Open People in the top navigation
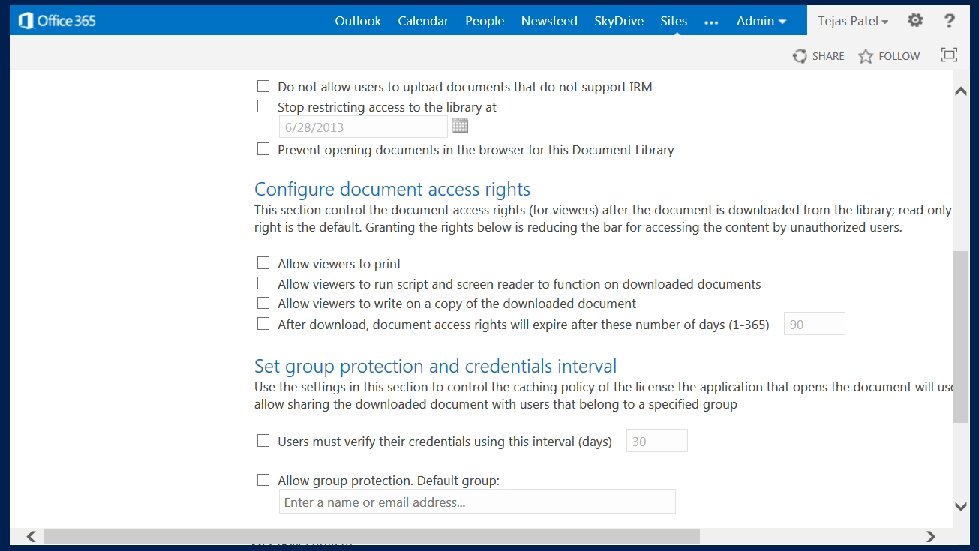Screen dimensions: 979x551 coord(485,21)
